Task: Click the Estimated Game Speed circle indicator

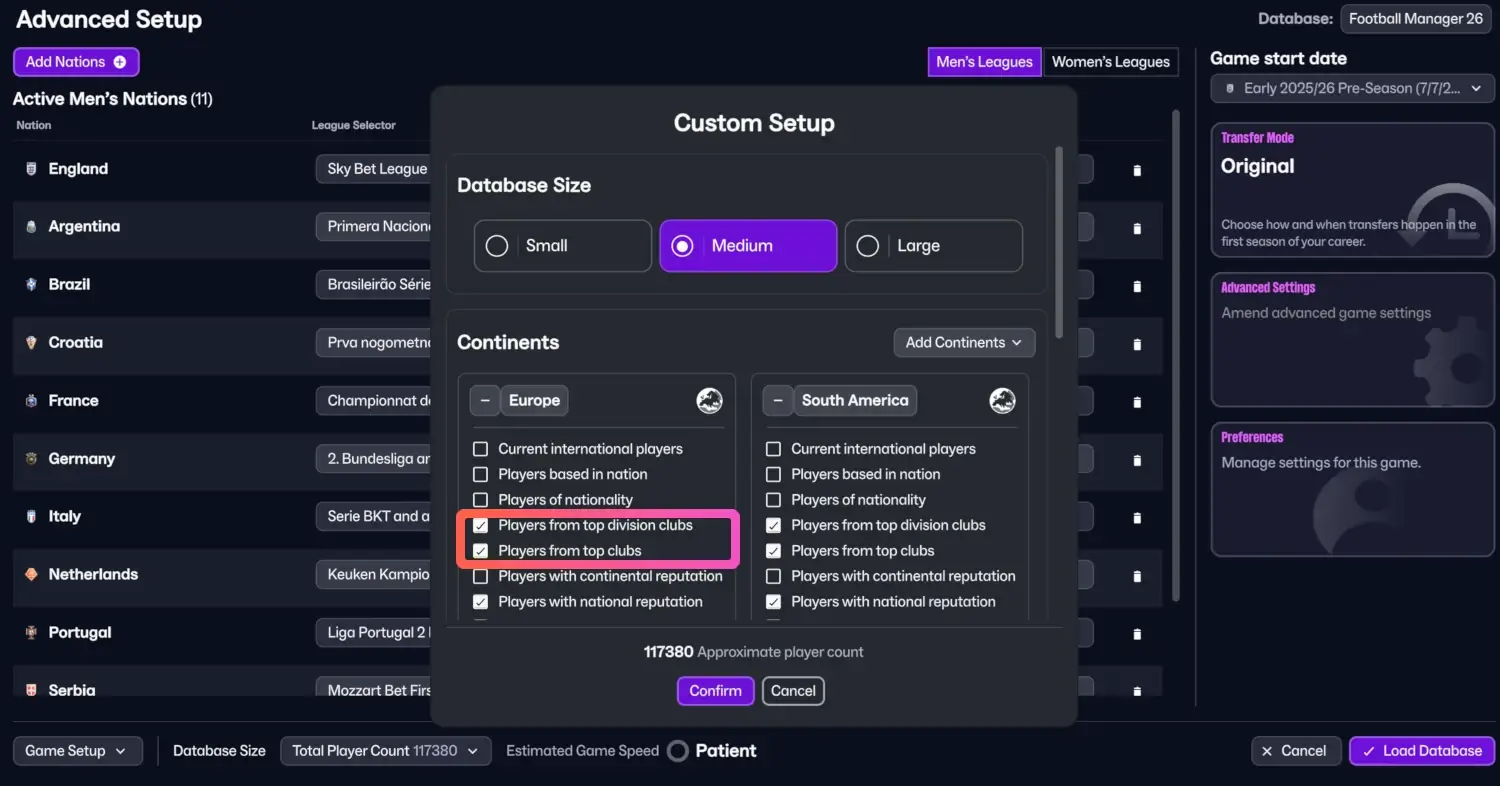Action: 678,751
